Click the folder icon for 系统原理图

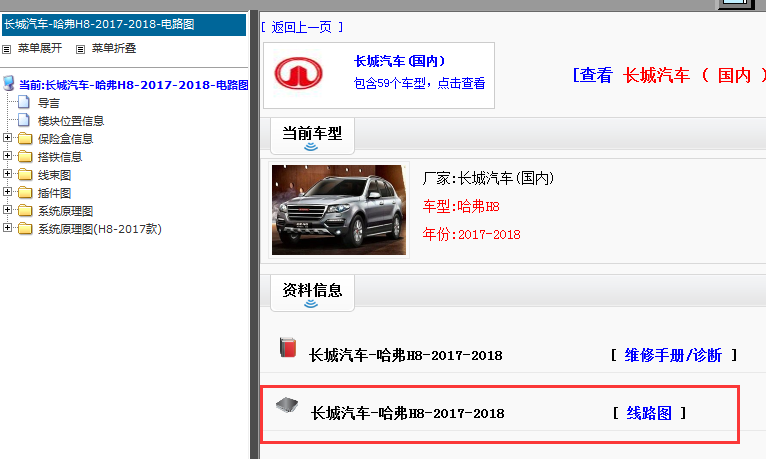point(25,211)
